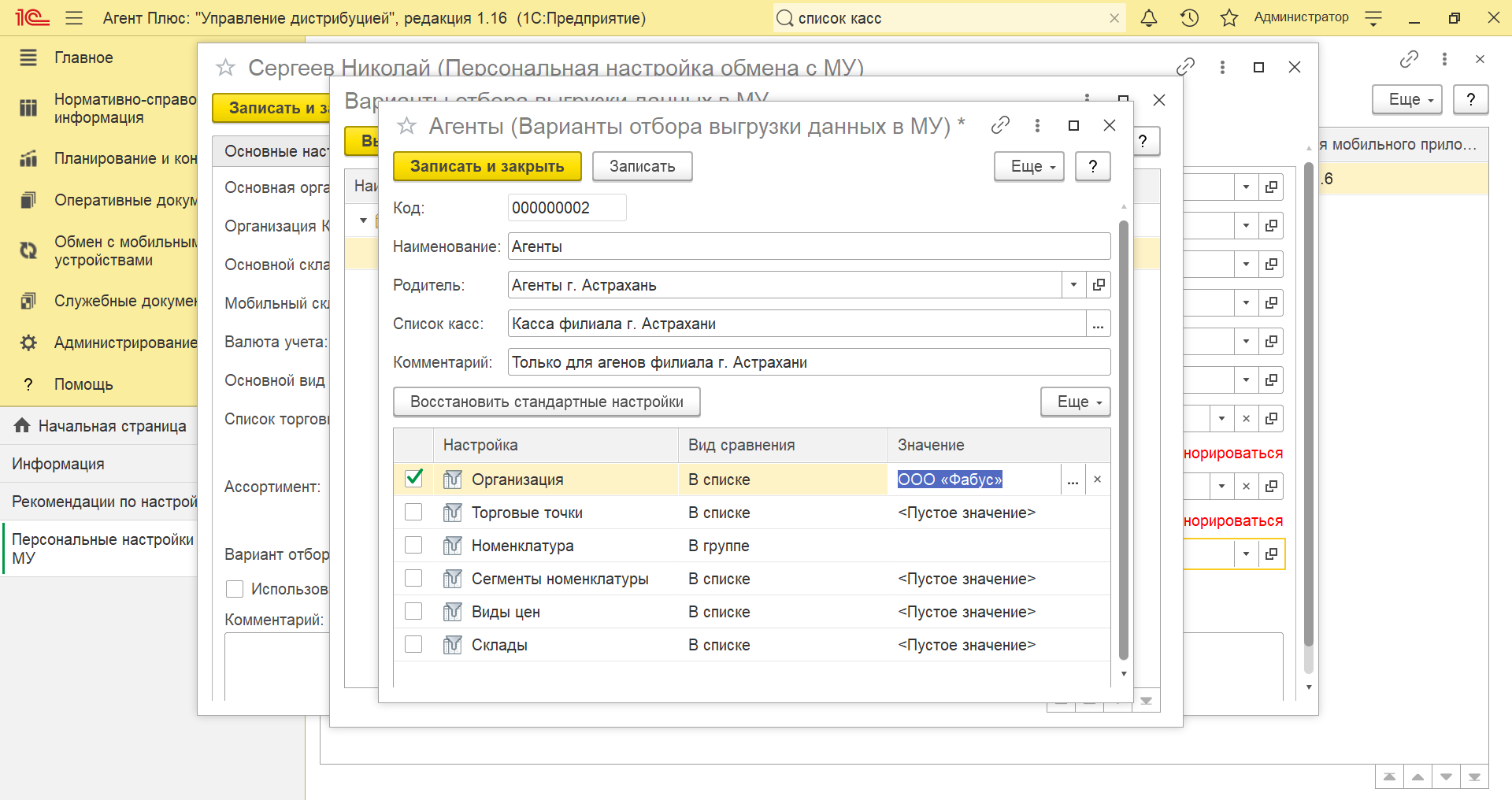
Task: Click settings icon in Торговые точки row
Action: [x=453, y=513]
